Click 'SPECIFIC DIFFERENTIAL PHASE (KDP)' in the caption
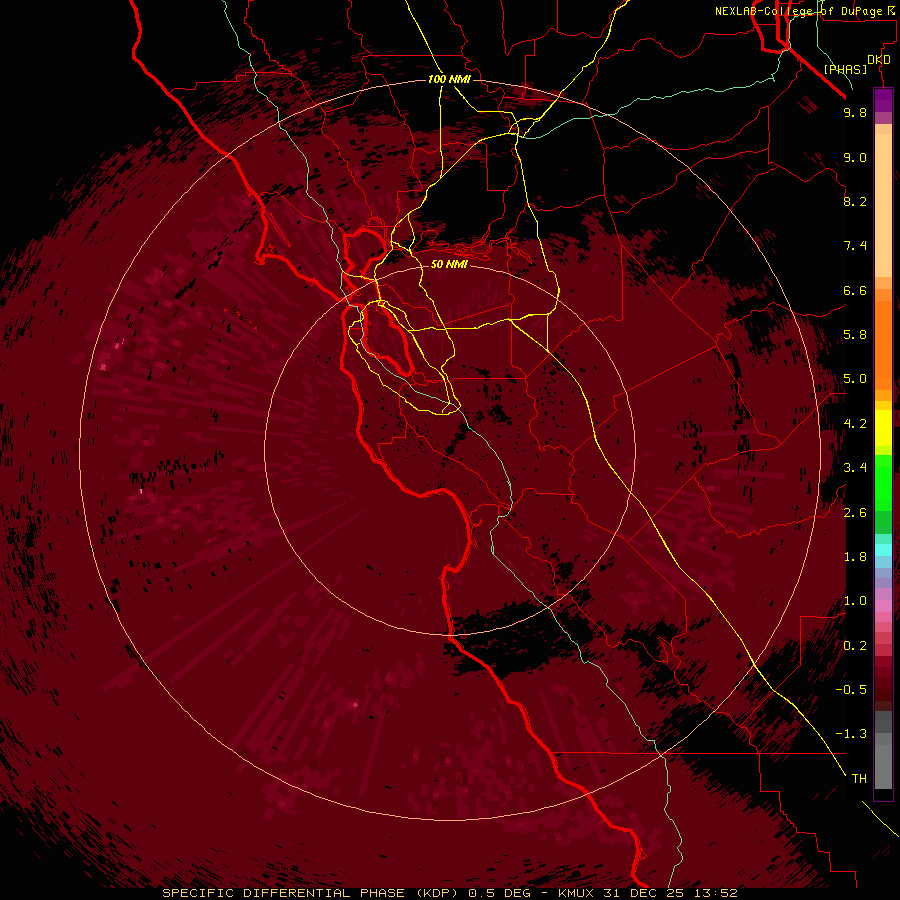Screen dimensions: 900x900 [x=310, y=893]
